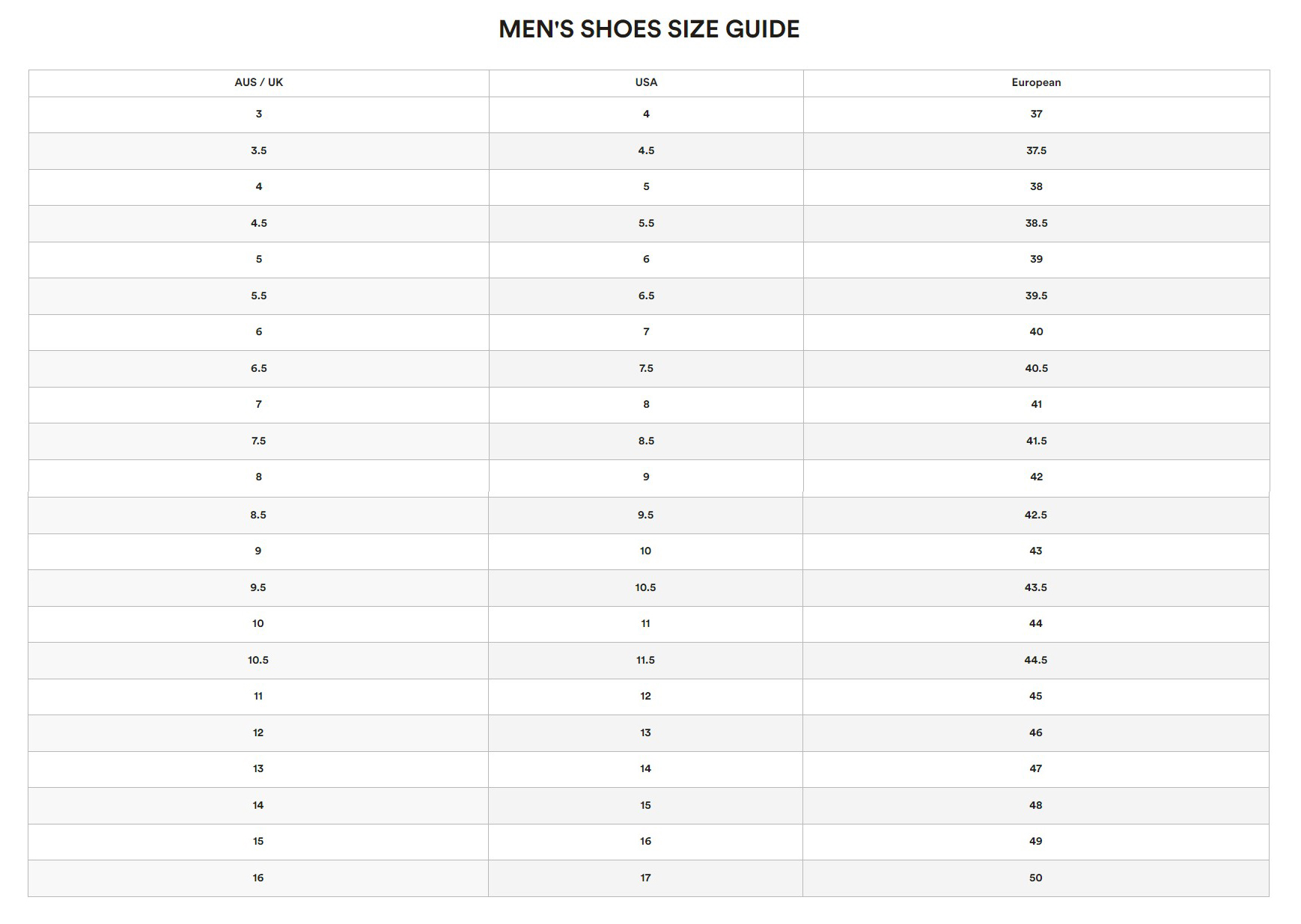Click European size 37 cell
This screenshot has width=1301, height=924.
pyautogui.click(x=1036, y=114)
